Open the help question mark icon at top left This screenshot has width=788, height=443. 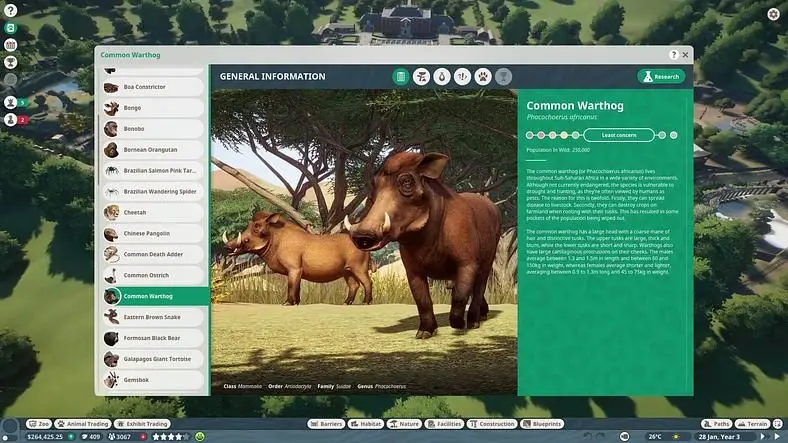pos(11,10)
